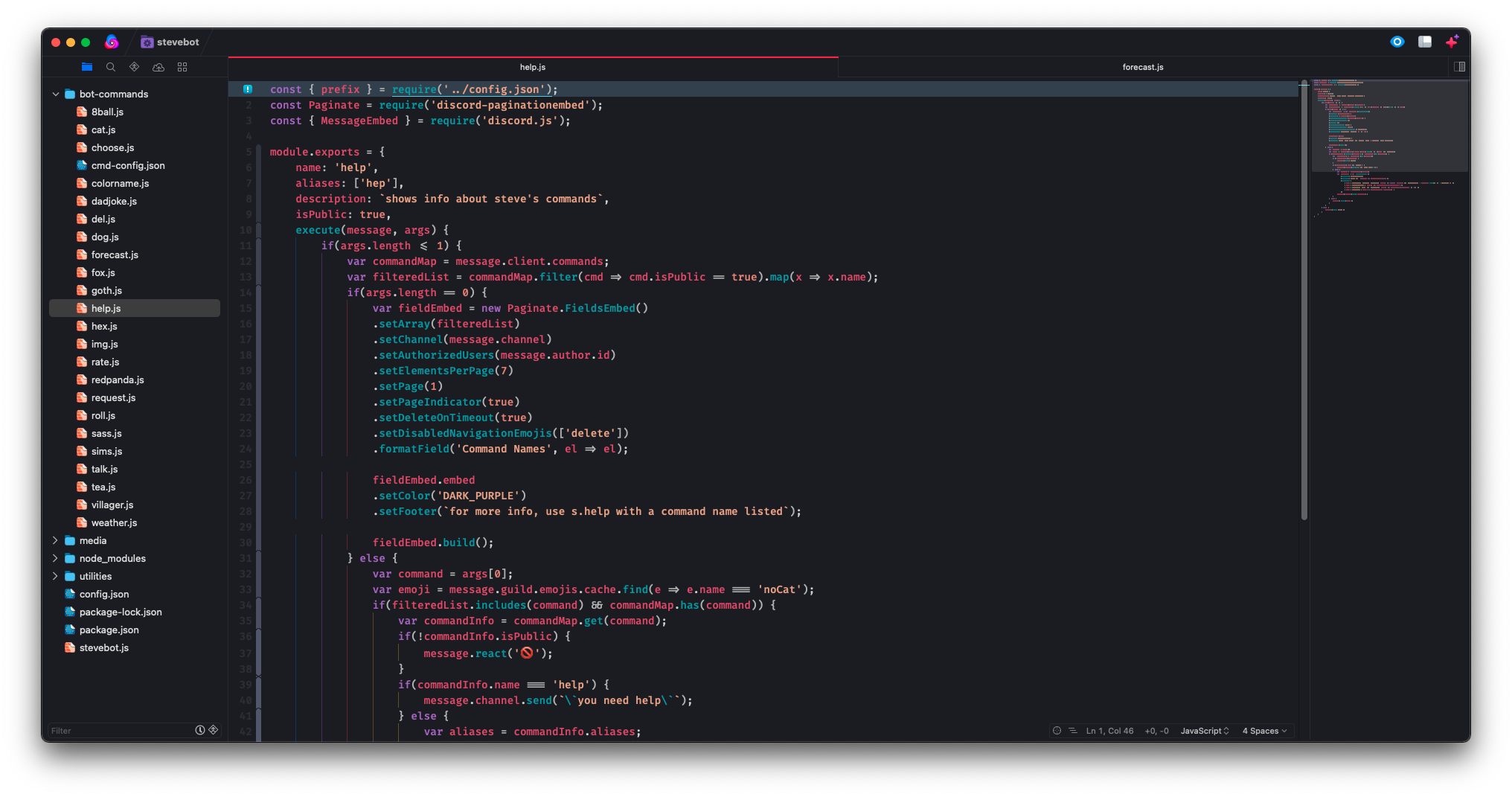Click the package.json file icon

click(70, 630)
